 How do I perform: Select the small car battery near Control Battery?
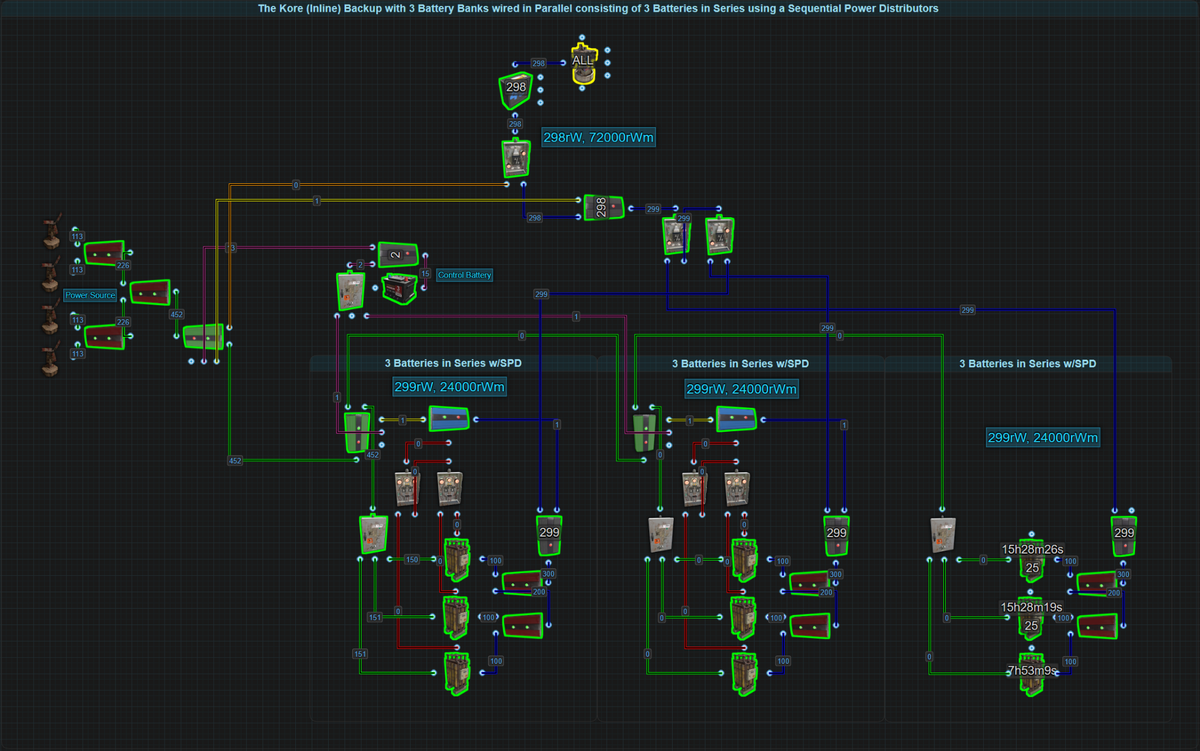[x=401, y=289]
